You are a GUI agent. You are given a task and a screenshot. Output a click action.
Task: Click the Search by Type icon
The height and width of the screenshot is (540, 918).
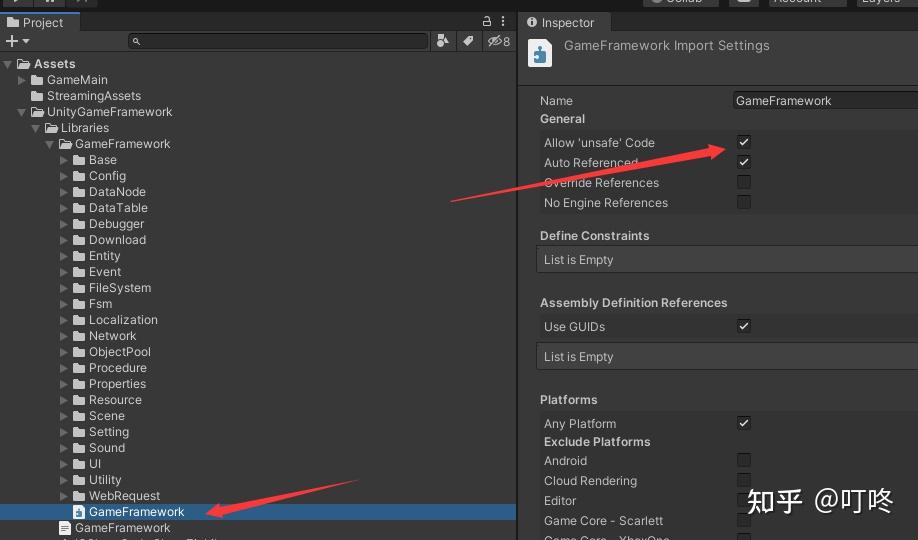444,41
